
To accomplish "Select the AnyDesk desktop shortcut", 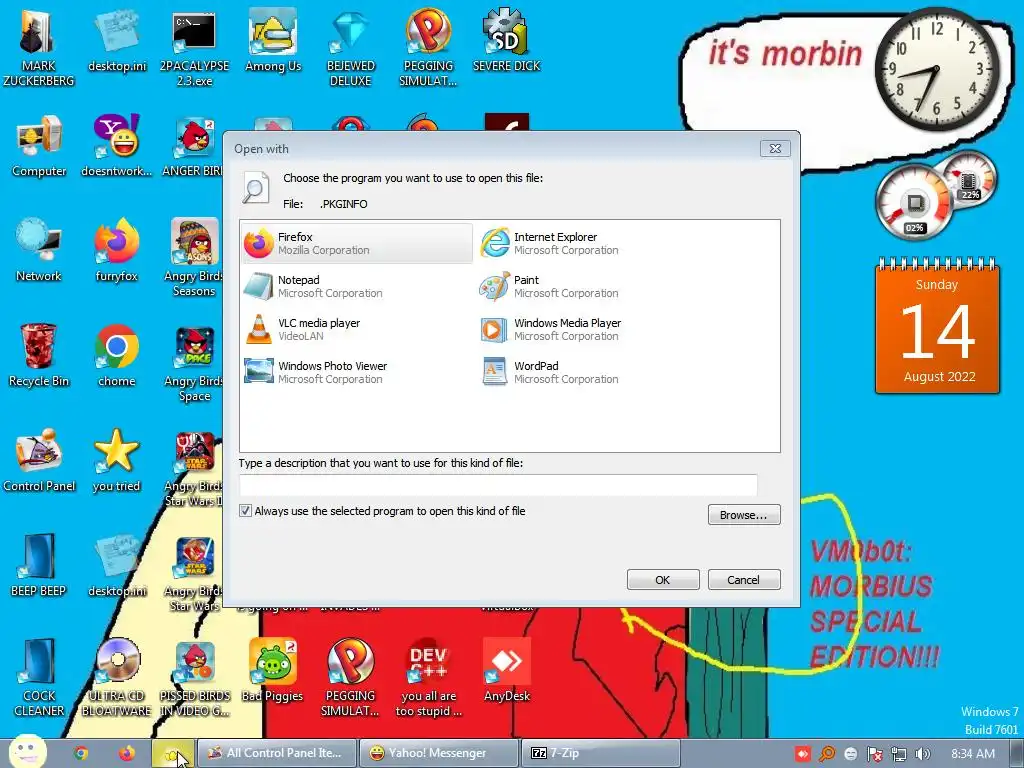I will click(x=506, y=671).
